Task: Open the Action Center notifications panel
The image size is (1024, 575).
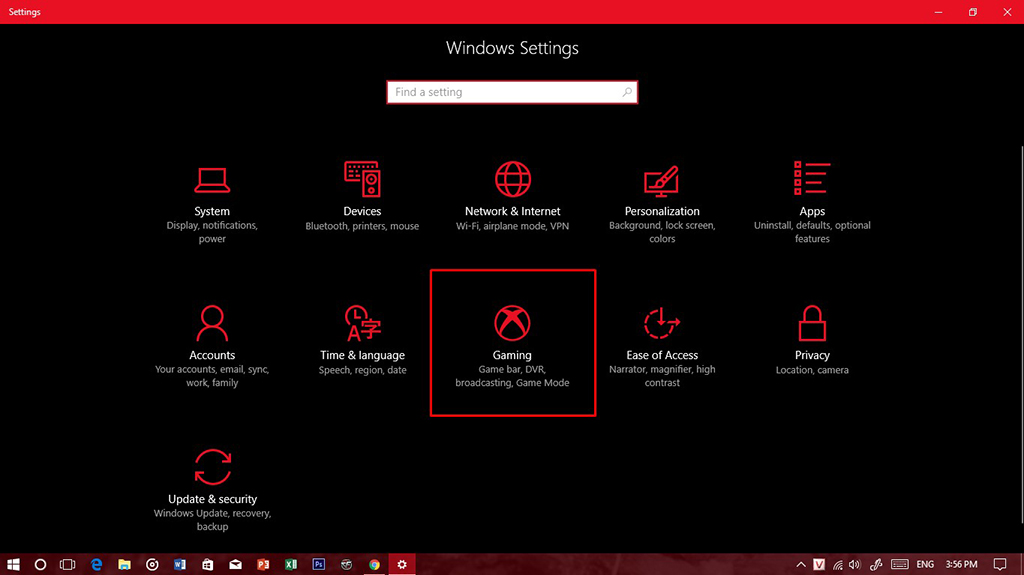Action: pos(1000,564)
